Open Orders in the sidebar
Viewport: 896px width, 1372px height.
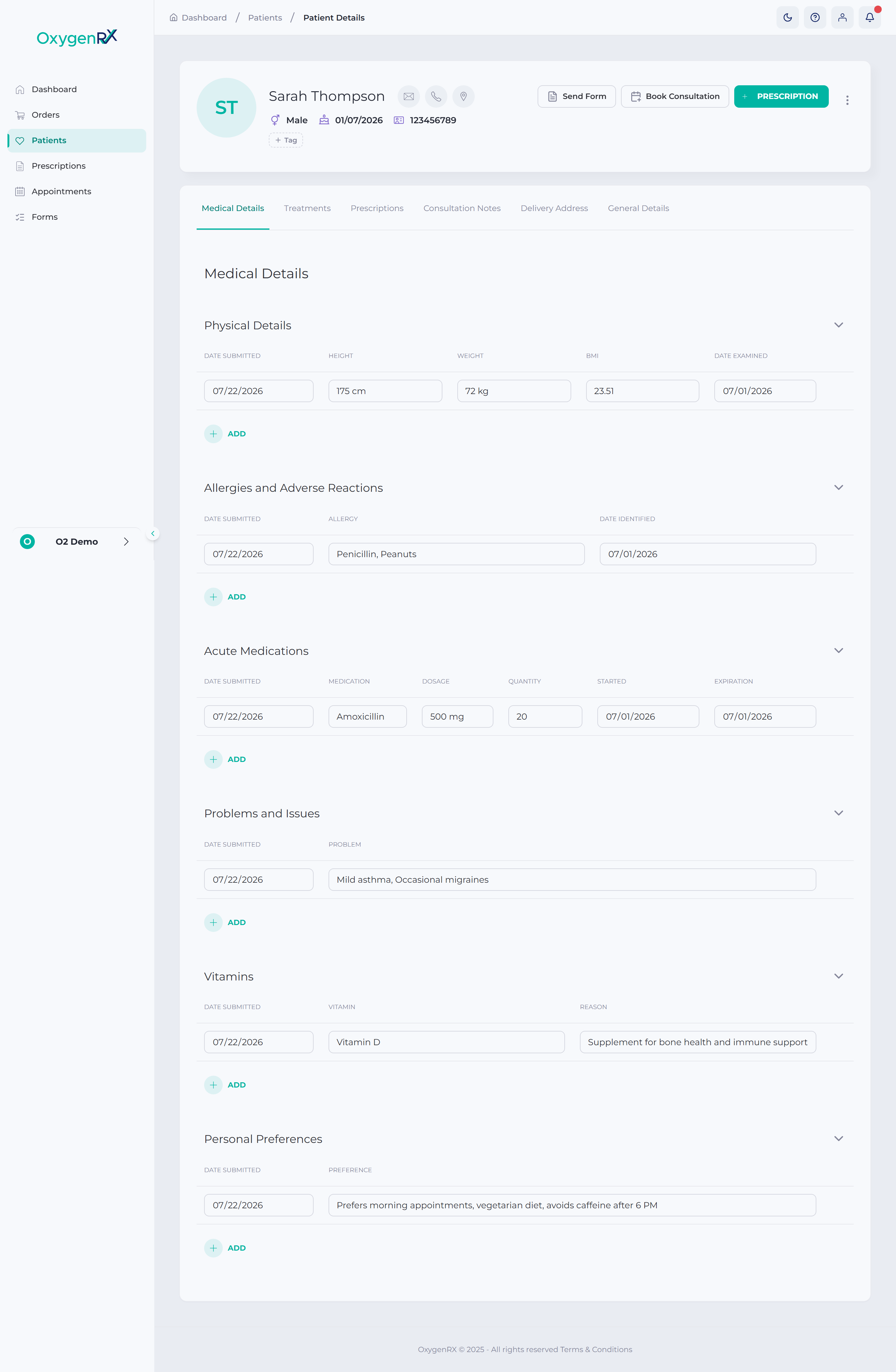[x=77, y=115]
